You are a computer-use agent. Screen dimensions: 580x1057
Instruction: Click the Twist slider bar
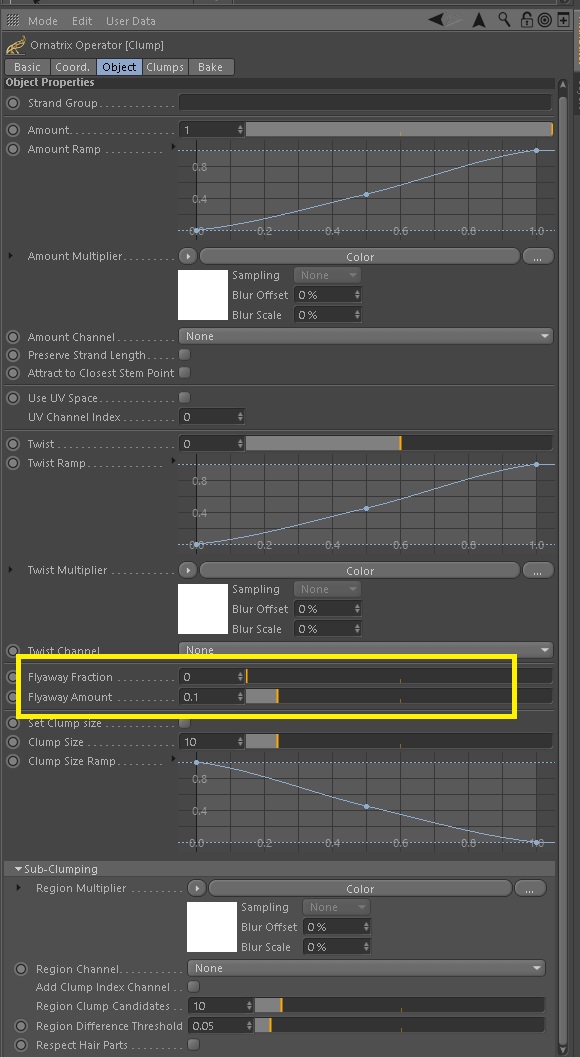[399, 444]
